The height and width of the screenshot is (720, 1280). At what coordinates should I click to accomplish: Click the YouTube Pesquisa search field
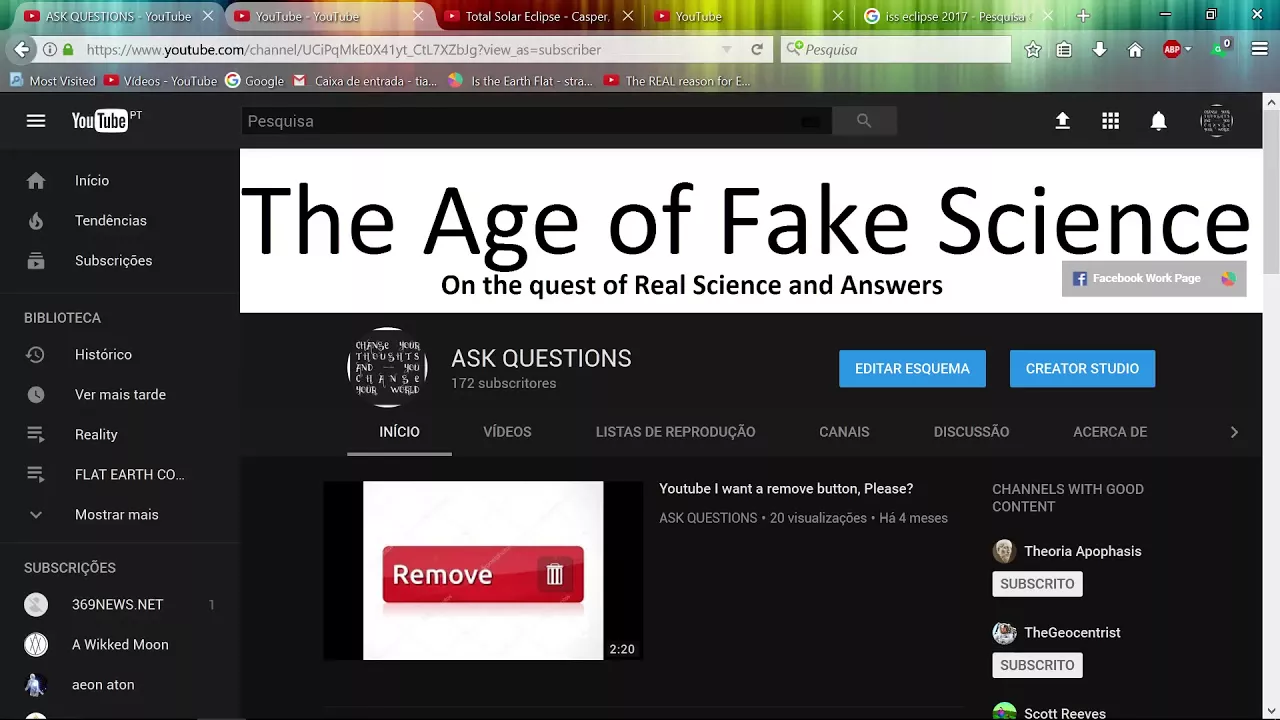537,121
